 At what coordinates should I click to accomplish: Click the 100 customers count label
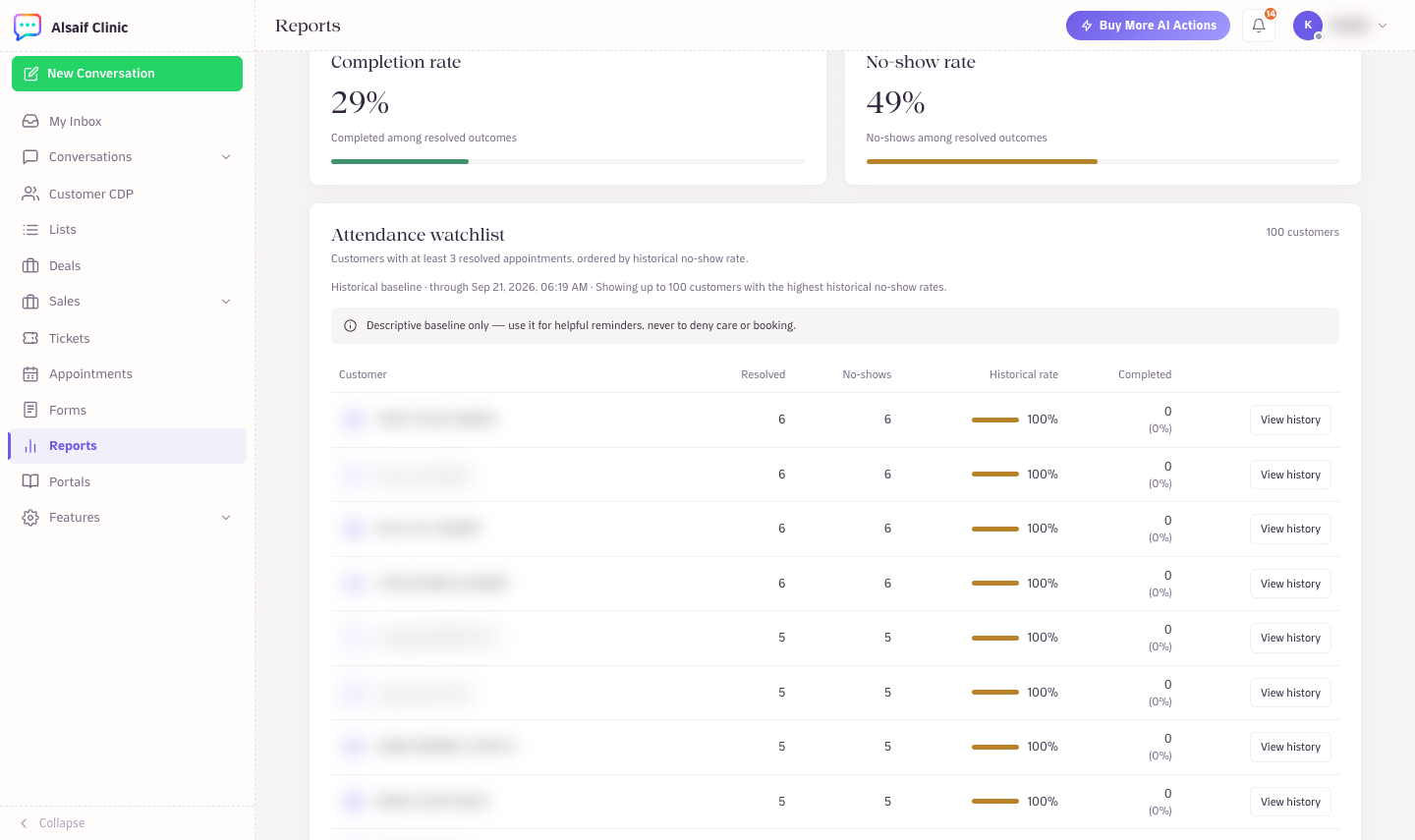pyautogui.click(x=1302, y=232)
